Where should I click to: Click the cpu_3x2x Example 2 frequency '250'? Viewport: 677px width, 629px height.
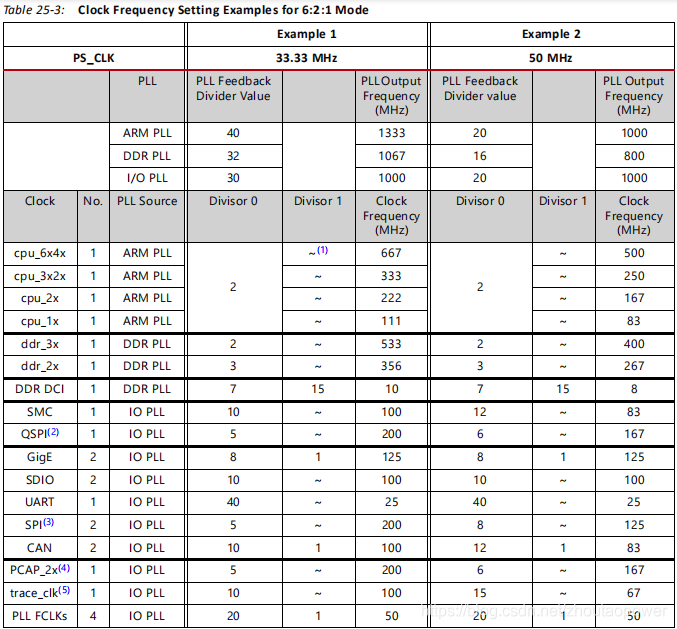[x=634, y=276]
